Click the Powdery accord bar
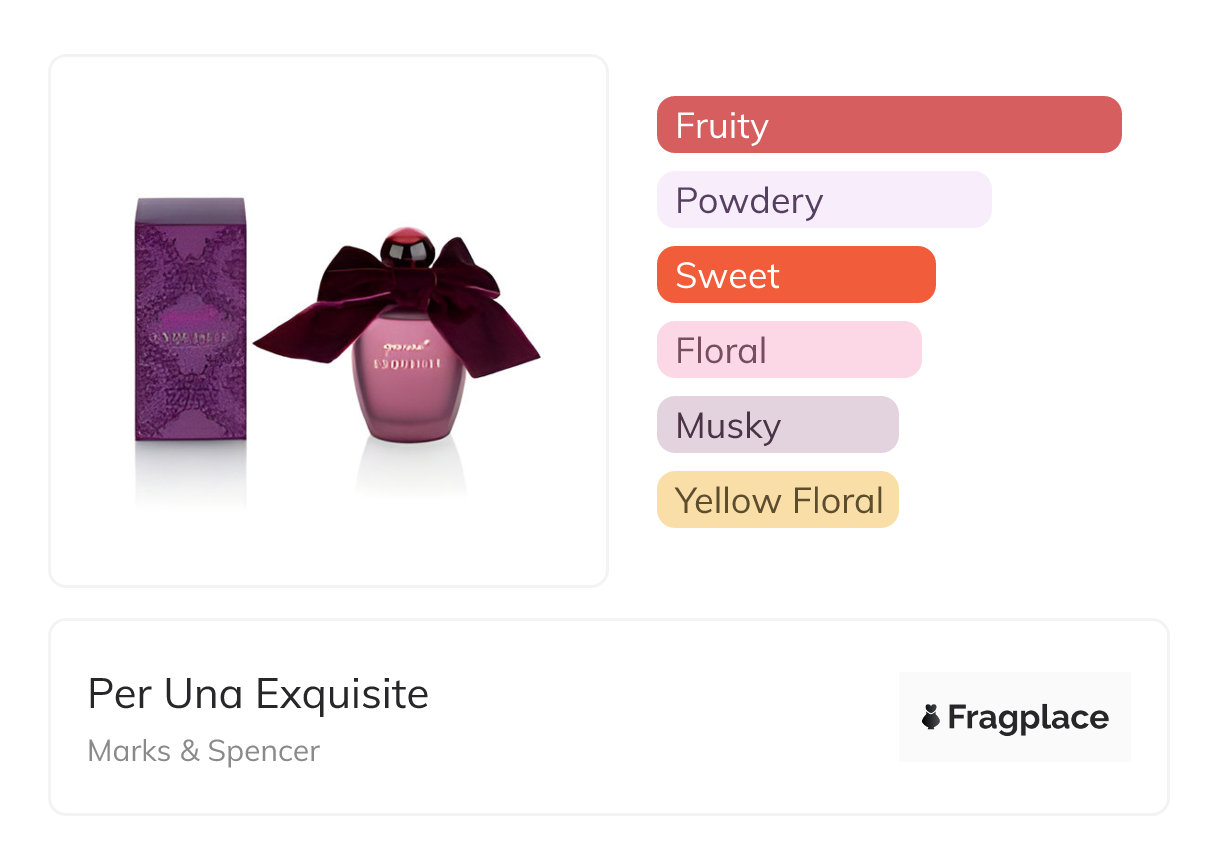The width and height of the screenshot is (1218, 864). (823, 200)
